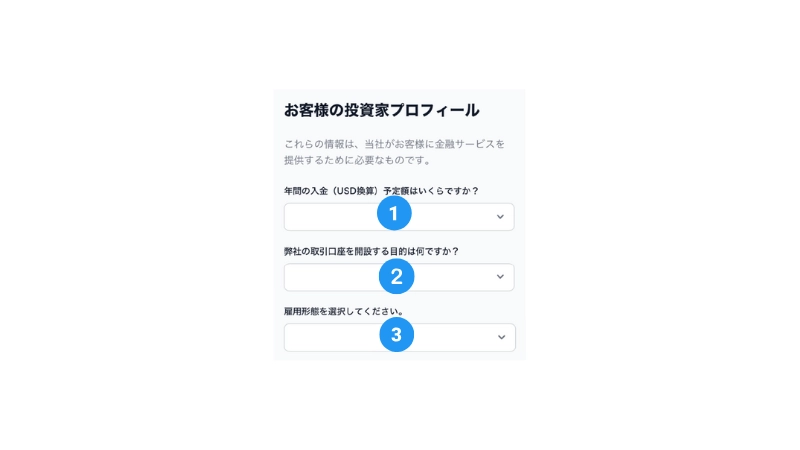Open the 年間の入金 予定額 dropdown field
Viewport: 800px width, 450px height.
(399, 217)
